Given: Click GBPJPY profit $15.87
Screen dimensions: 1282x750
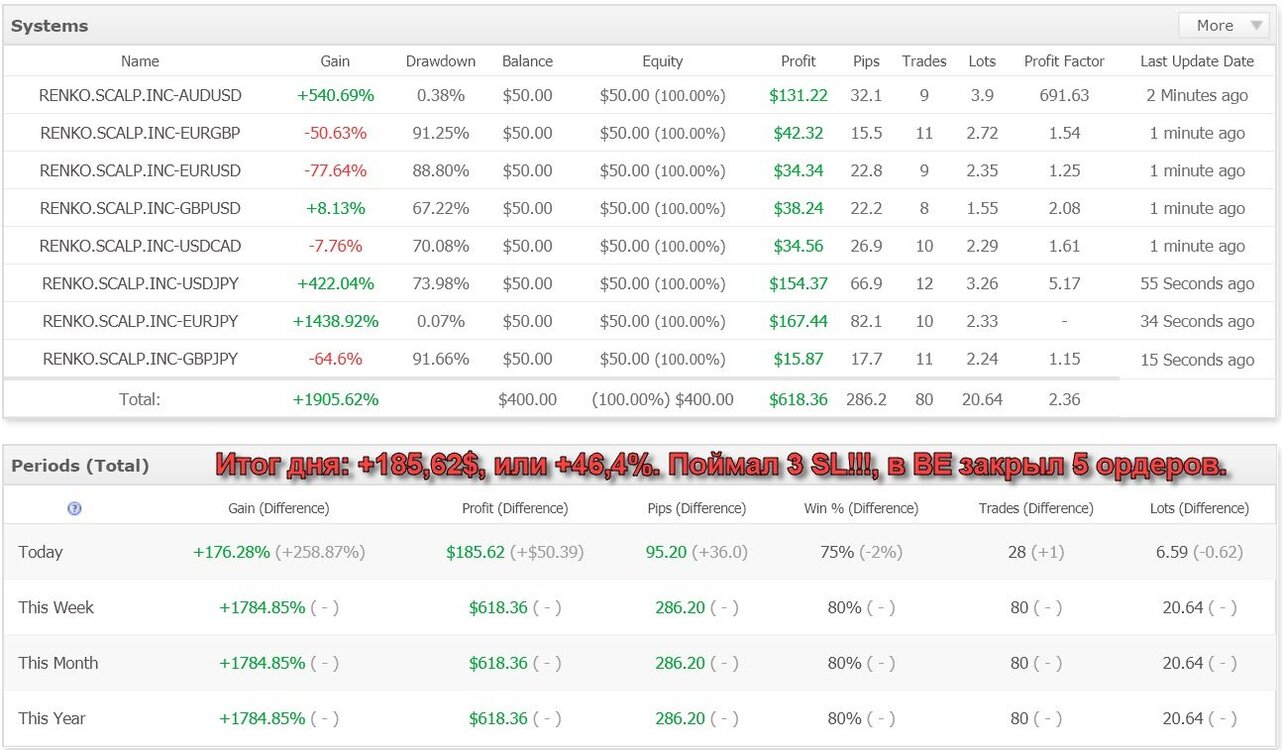Looking at the screenshot, I should (798, 359).
